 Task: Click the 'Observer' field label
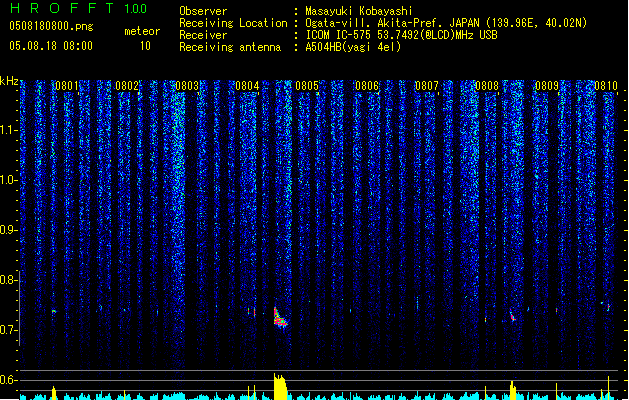pos(203,11)
